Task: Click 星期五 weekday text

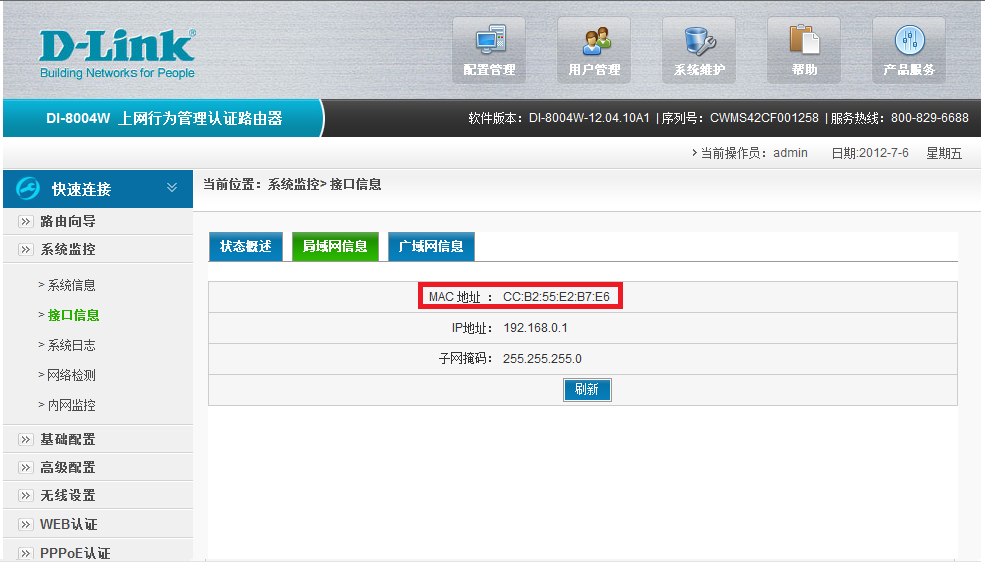Action: coord(944,153)
